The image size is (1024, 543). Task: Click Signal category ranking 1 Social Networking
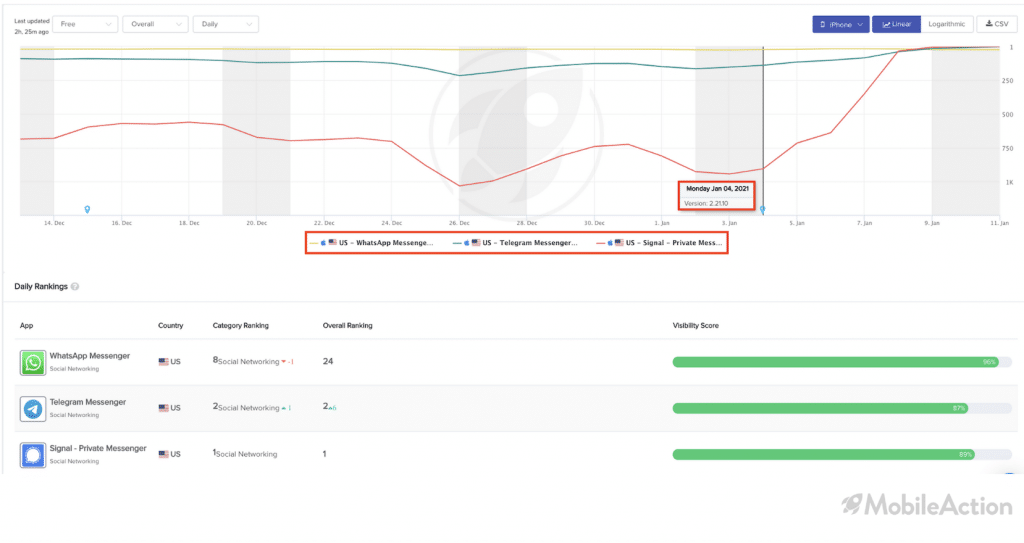(x=245, y=453)
